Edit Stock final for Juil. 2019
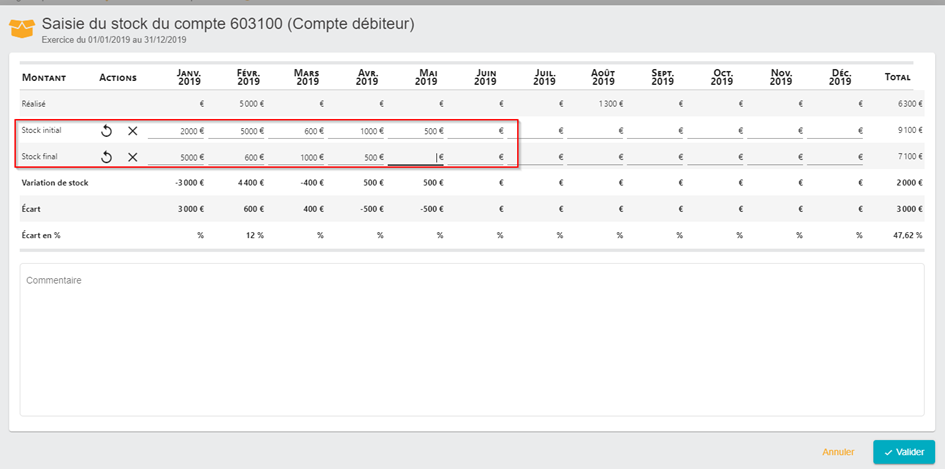This screenshot has height=469, width=945. 535,157
